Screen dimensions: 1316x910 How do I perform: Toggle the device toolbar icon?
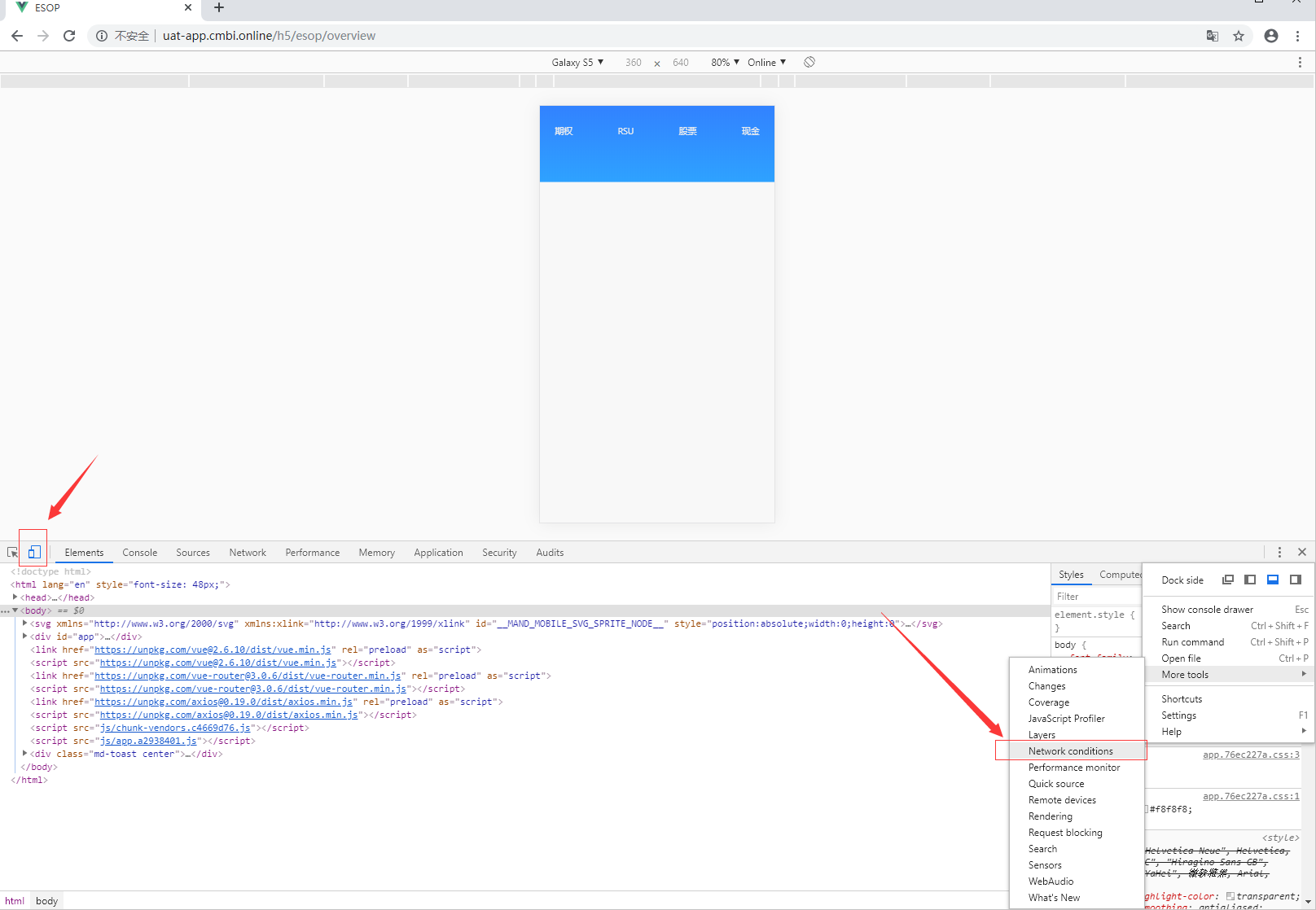point(34,552)
